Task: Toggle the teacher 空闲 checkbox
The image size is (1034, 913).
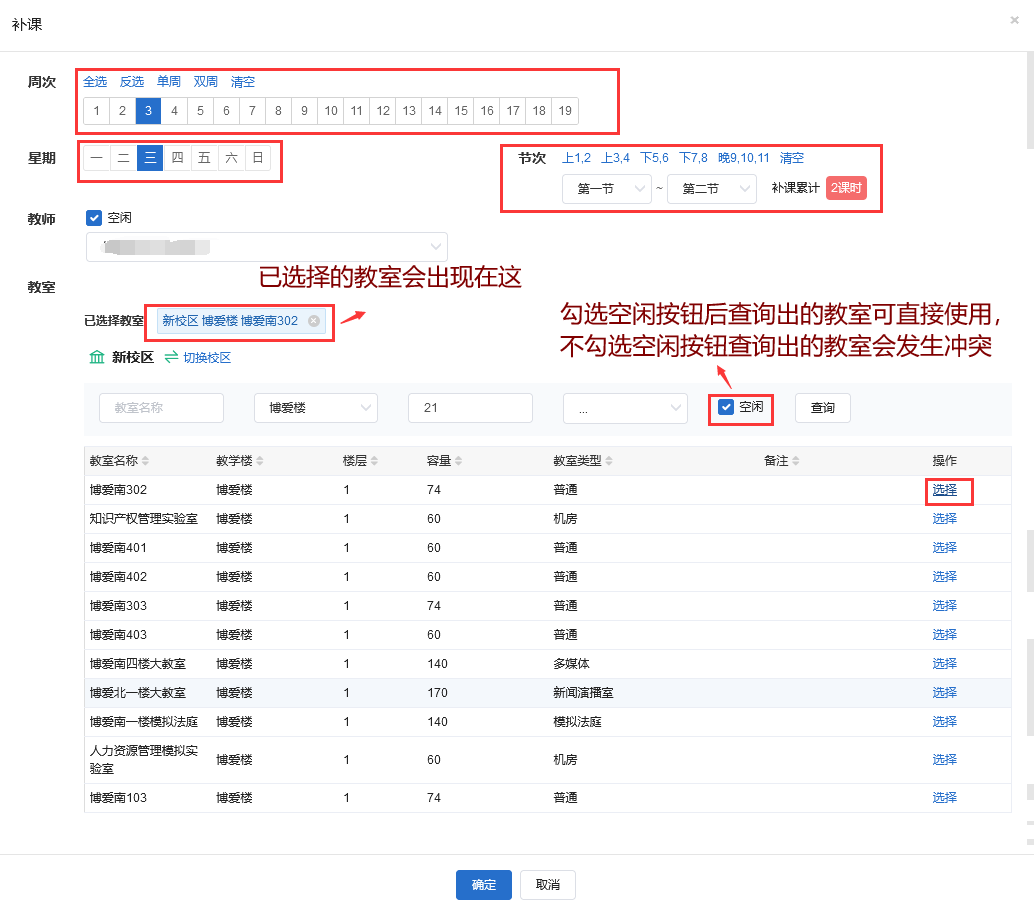Action: 94,217
